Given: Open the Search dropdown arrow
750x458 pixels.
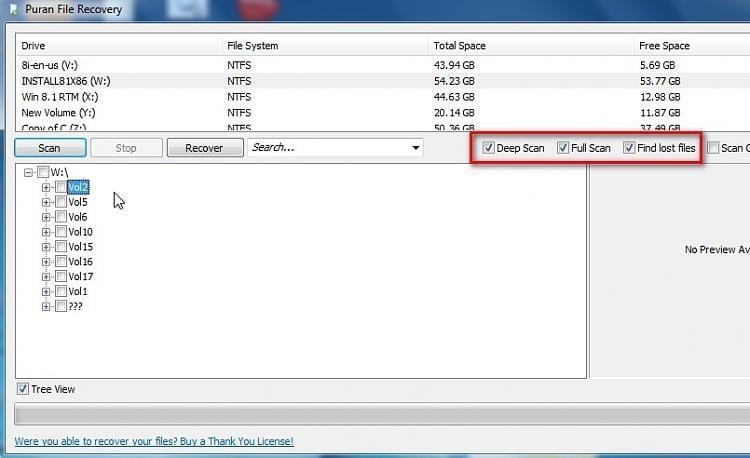Looking at the screenshot, I should click(416, 148).
